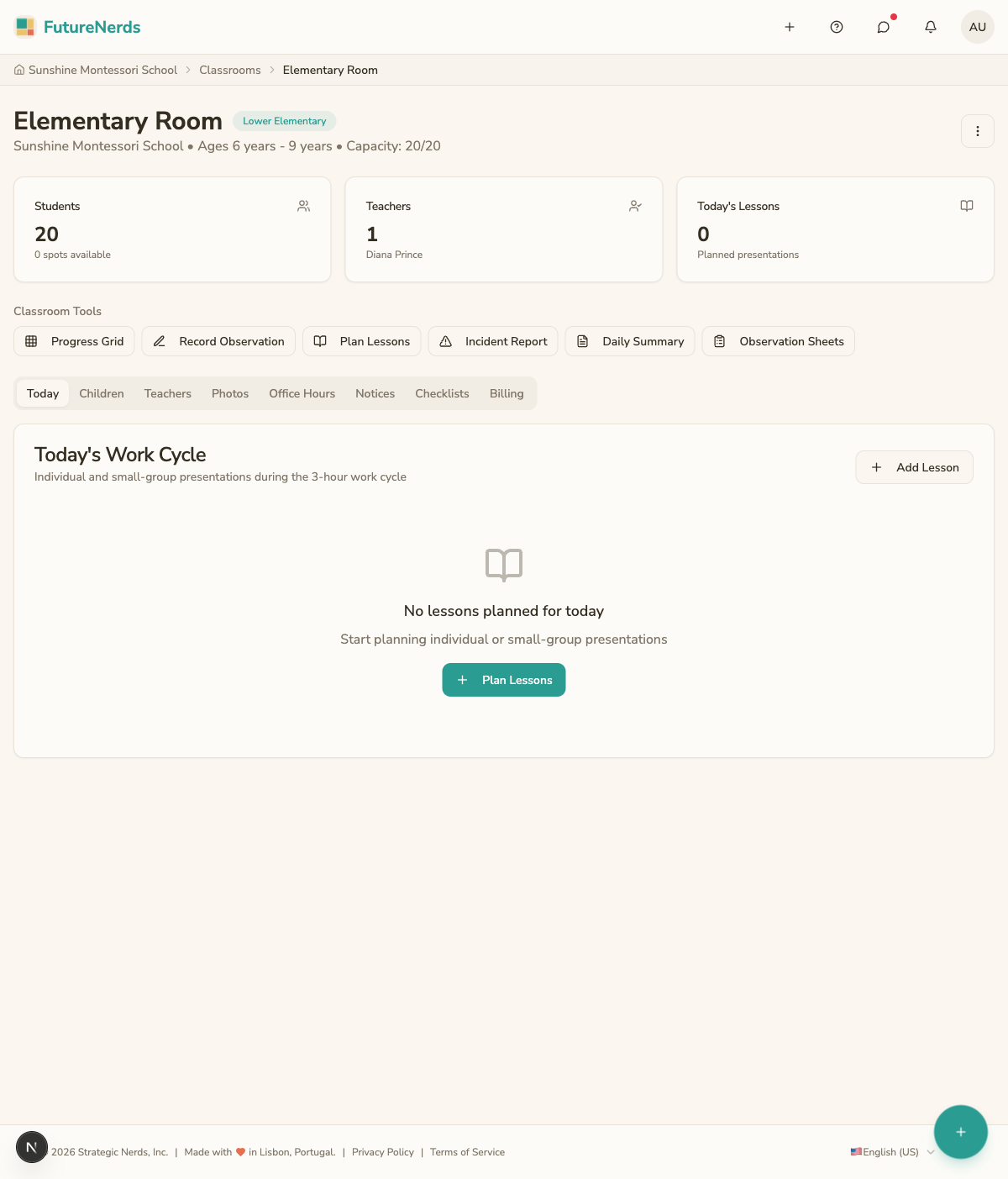Click the Students count card

click(x=172, y=229)
